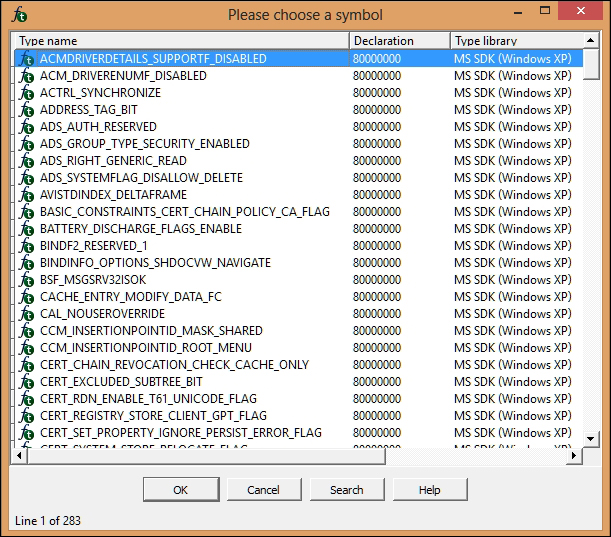Click the icon beside ADS_RIGHT_GENERIC_READ
The height and width of the screenshot is (537, 611).
point(27,161)
